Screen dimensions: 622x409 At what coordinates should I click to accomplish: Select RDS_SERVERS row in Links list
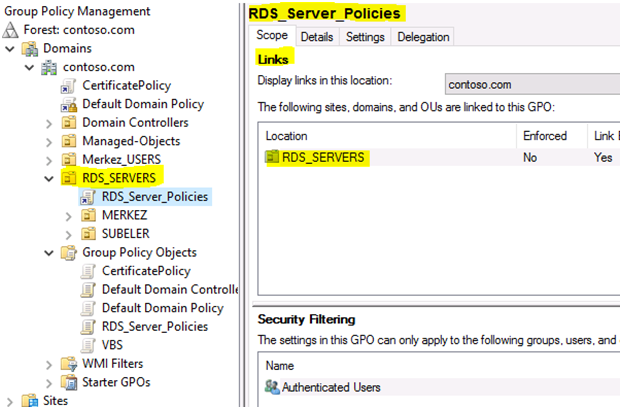point(439,157)
